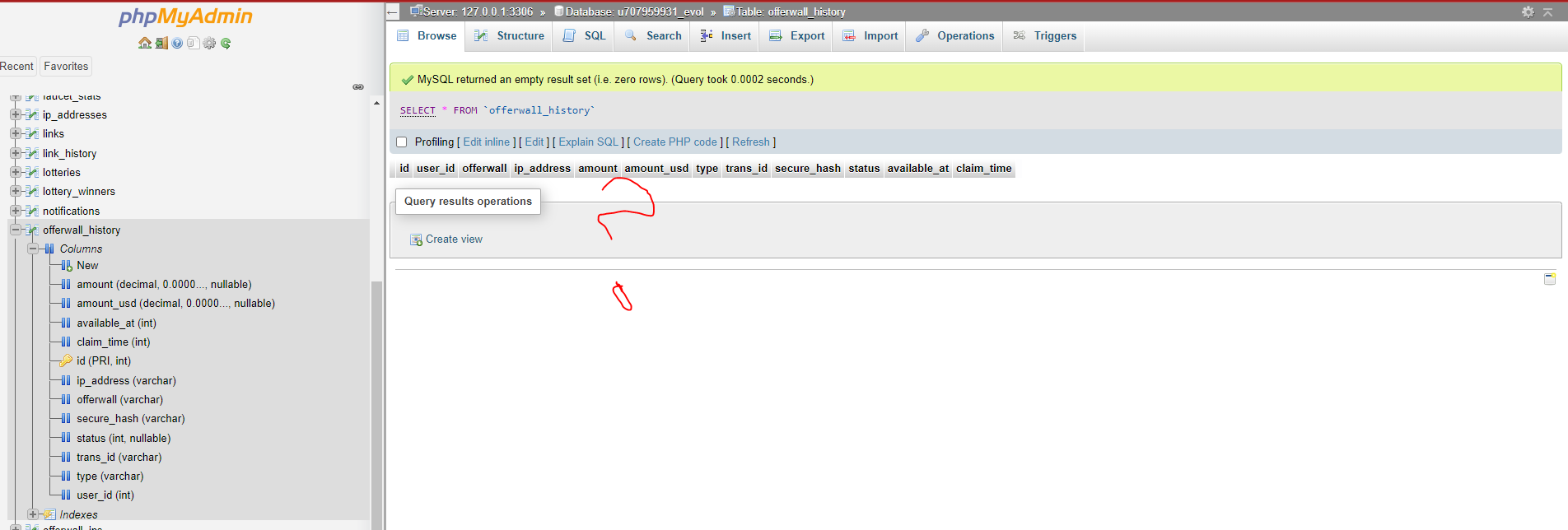Click the Edit inline link
The image size is (1568, 530).
click(x=487, y=142)
